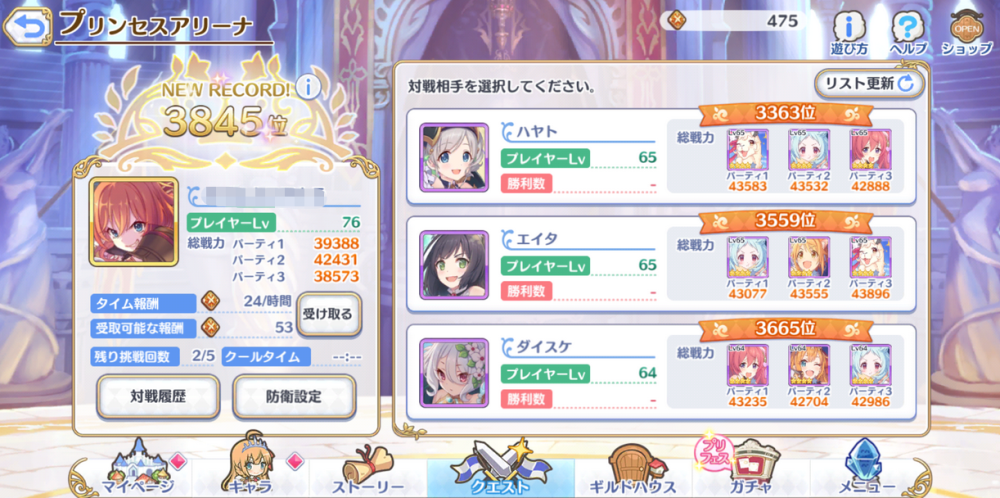Select opponent ハヤト's avatar

click(454, 157)
